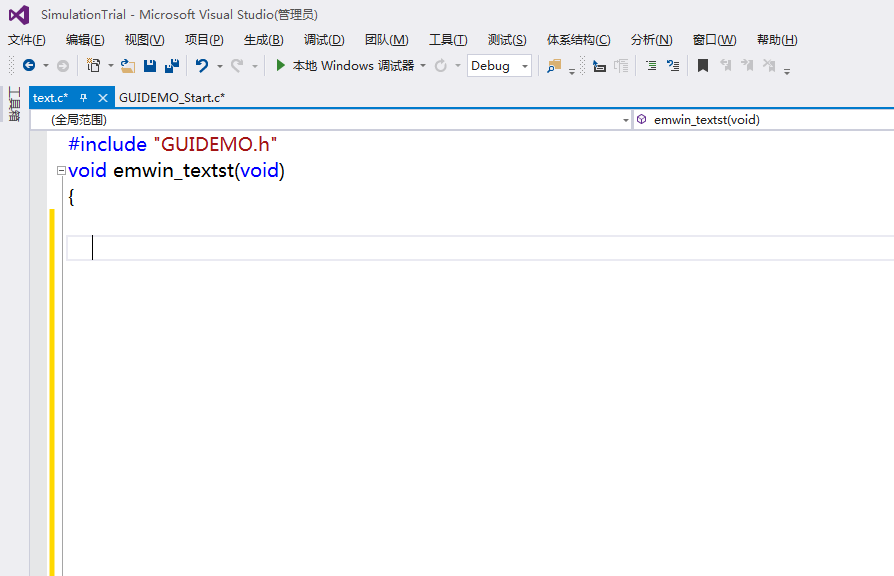Viewport: 894px width, 576px height.
Task: Open the 调试(D) menu
Action: pos(324,40)
